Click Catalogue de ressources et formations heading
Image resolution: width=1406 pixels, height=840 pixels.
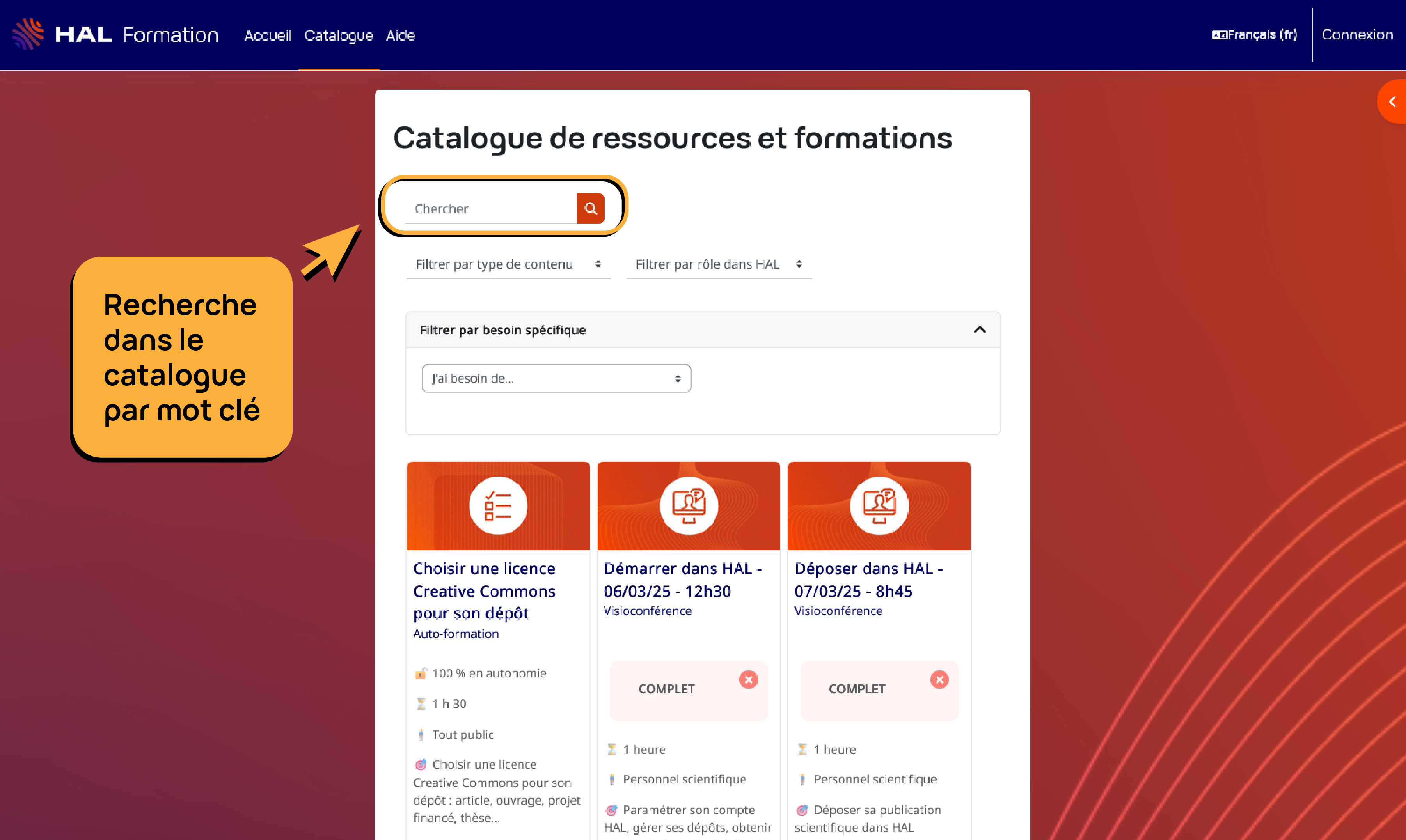[x=673, y=138]
